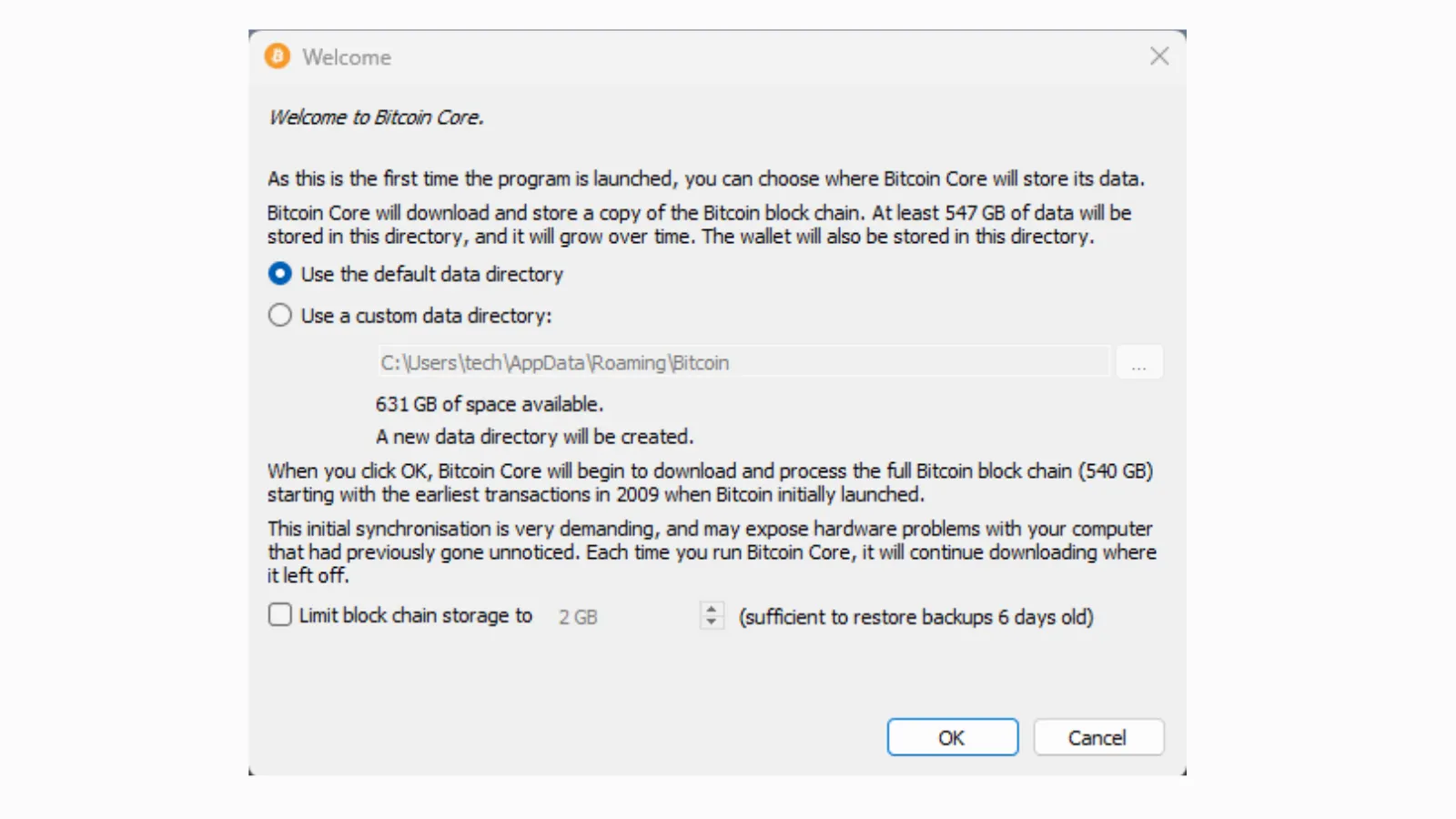
Task: Click the data directory path text field
Action: pyautogui.click(x=743, y=362)
